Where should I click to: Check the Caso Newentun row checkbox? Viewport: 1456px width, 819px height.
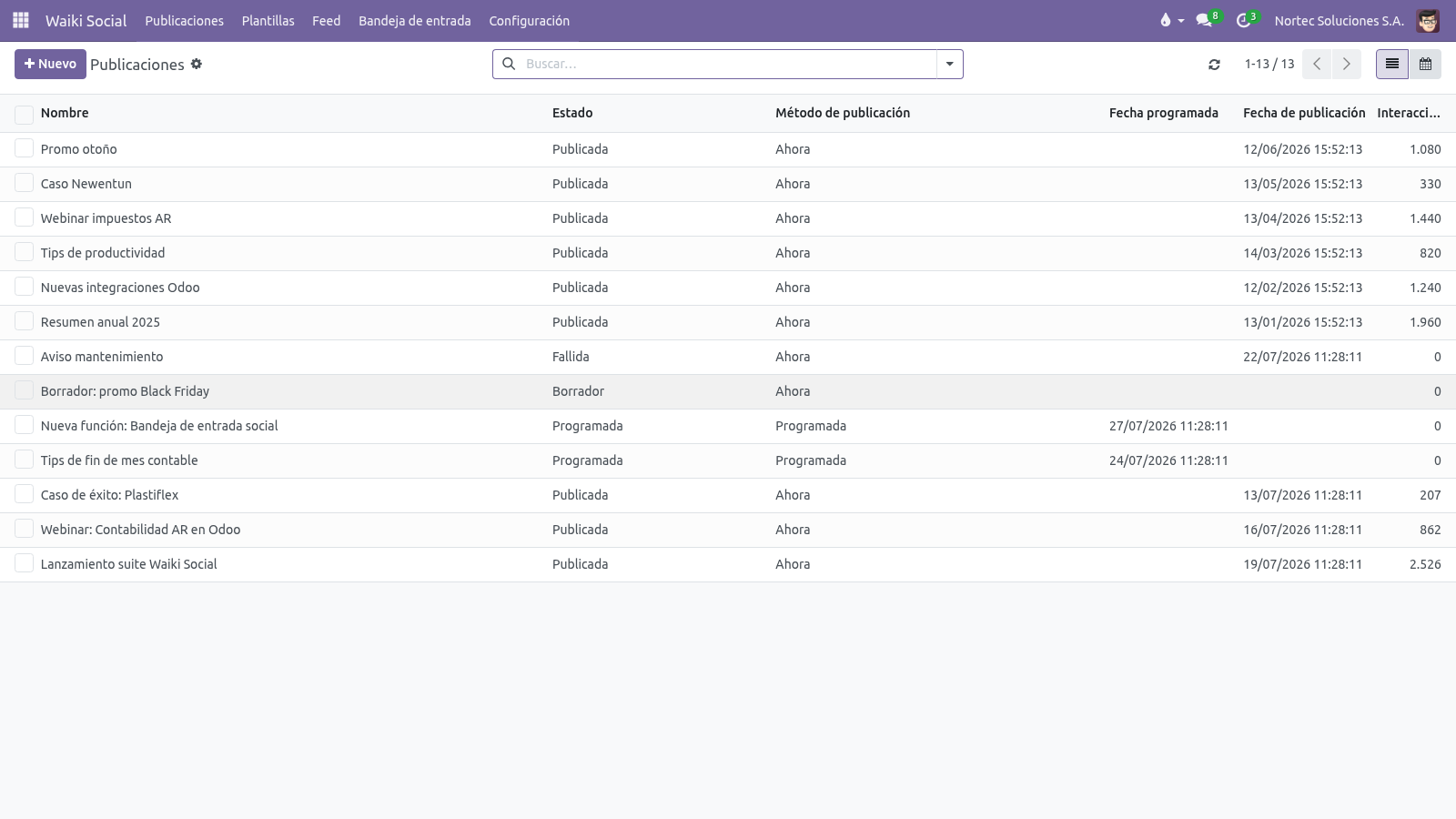point(24,183)
